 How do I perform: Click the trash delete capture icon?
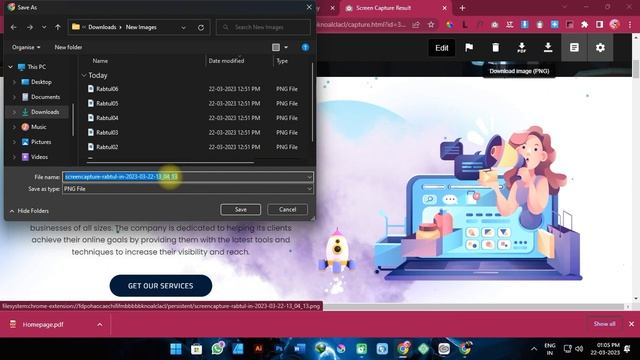496,48
